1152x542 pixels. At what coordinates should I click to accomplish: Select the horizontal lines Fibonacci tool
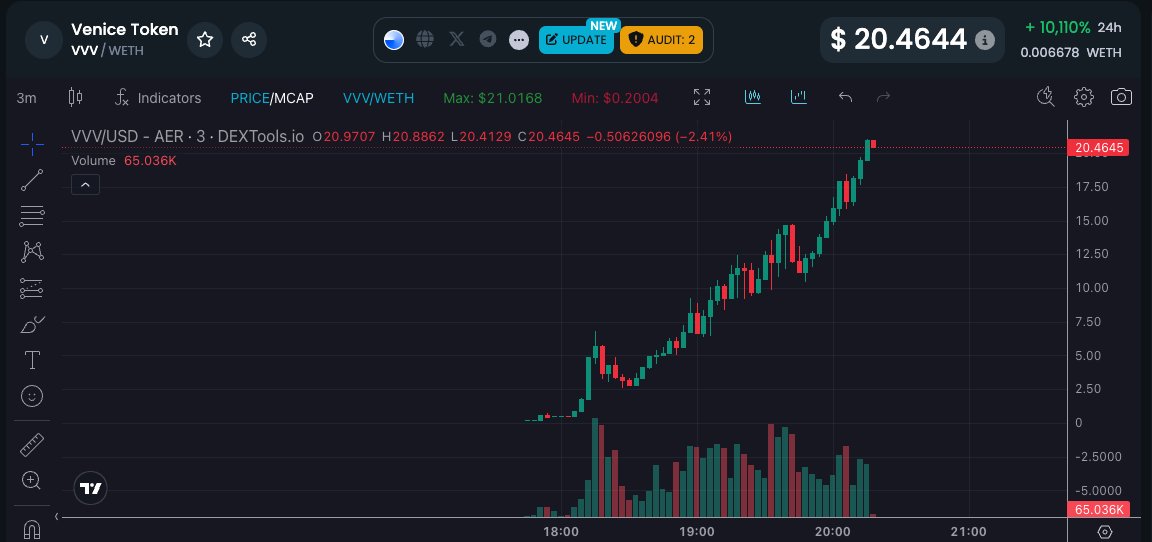point(32,216)
